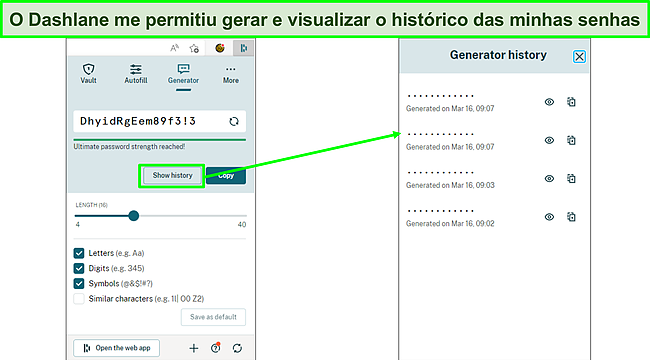Reveal the password generated at 09:02

(x=549, y=217)
